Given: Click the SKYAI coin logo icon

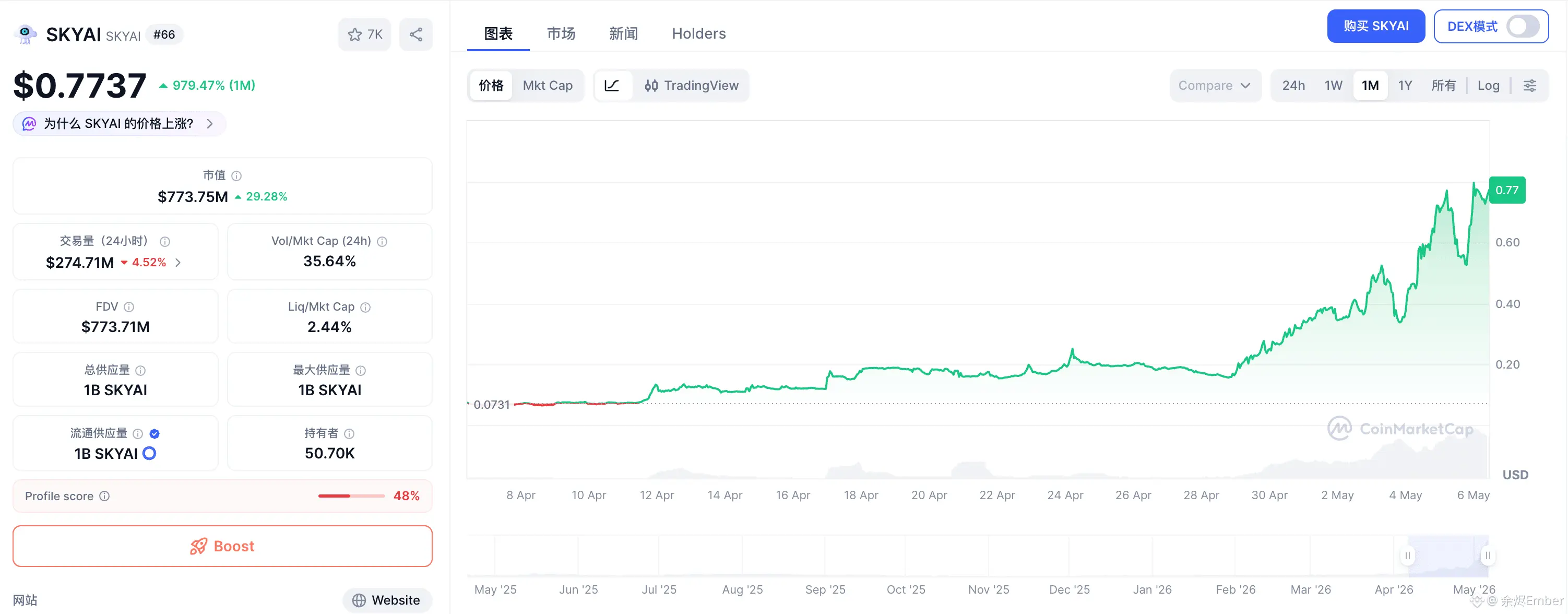Looking at the screenshot, I should [x=25, y=34].
